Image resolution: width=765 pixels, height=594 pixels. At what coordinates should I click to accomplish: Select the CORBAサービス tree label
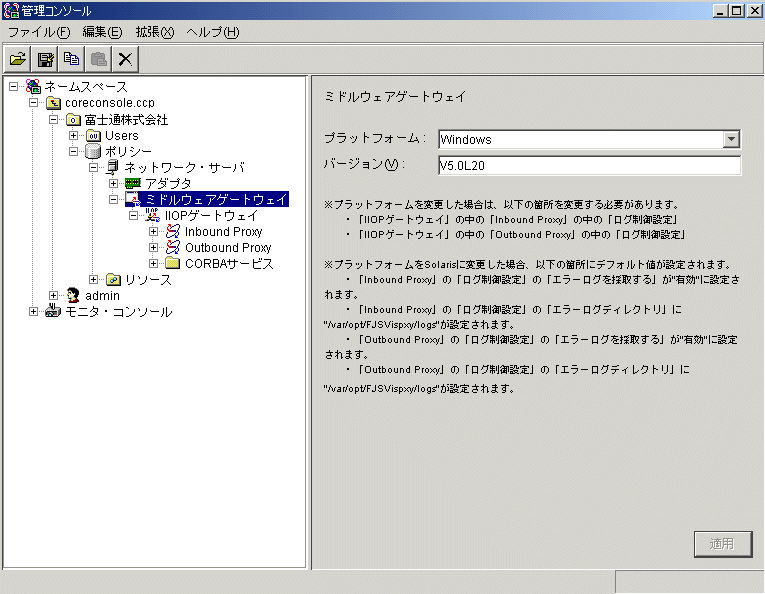coord(229,264)
